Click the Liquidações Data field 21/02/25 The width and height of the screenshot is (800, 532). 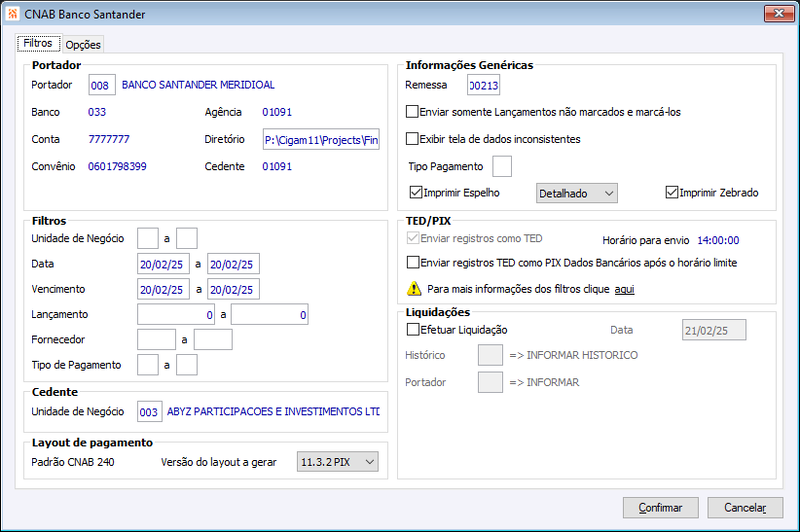click(714, 330)
